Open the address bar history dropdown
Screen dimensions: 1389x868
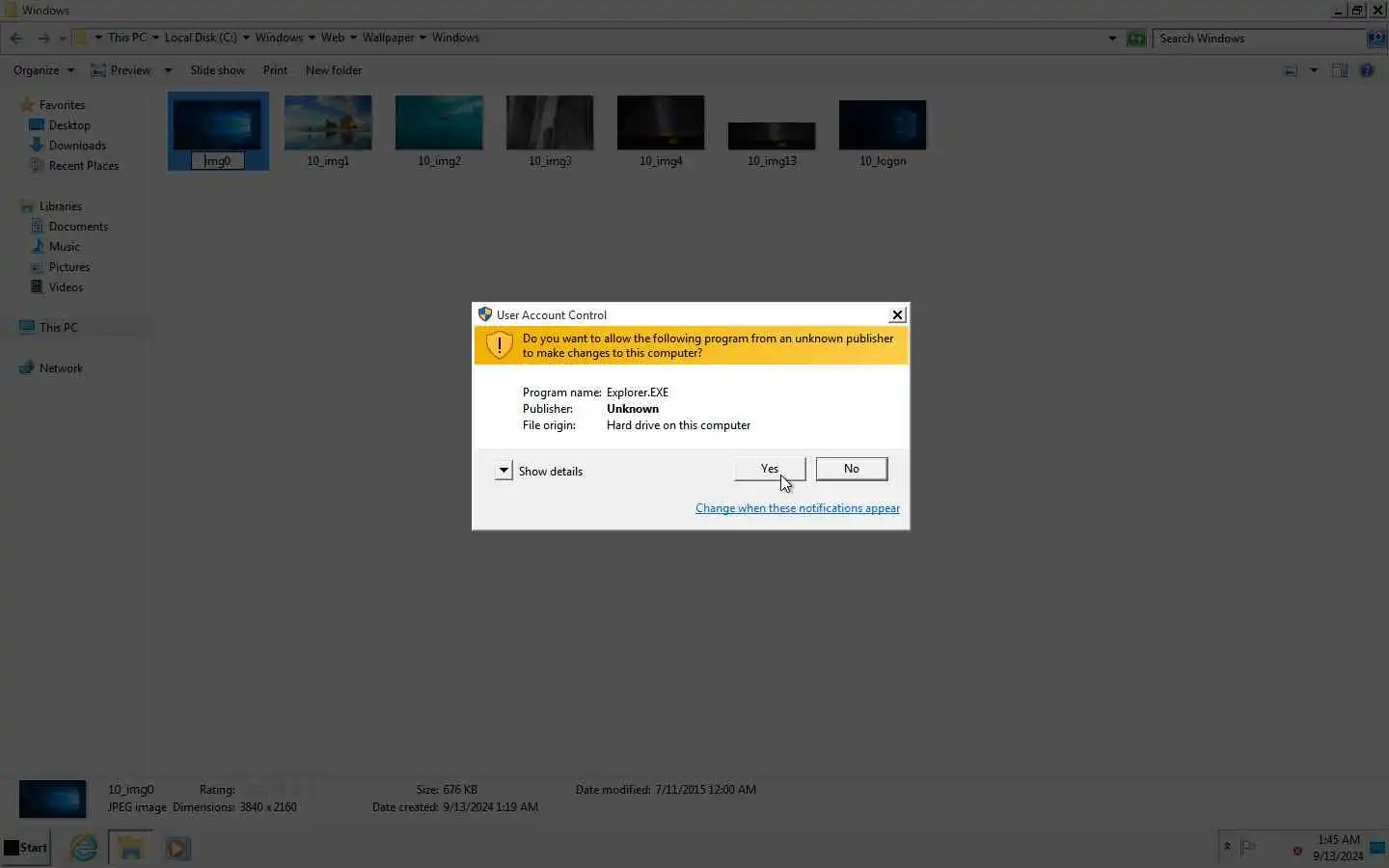tap(1112, 39)
